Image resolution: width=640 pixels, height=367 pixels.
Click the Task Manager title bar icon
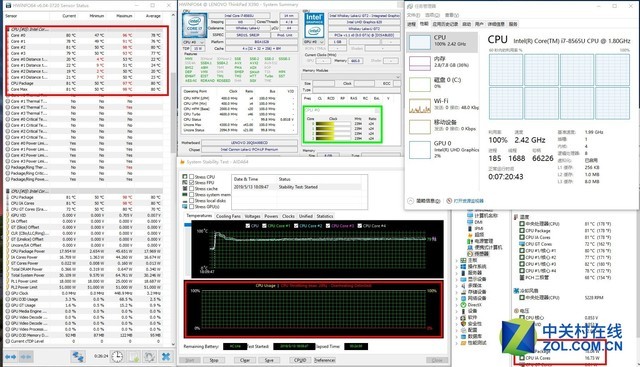pyautogui.click(x=410, y=6)
